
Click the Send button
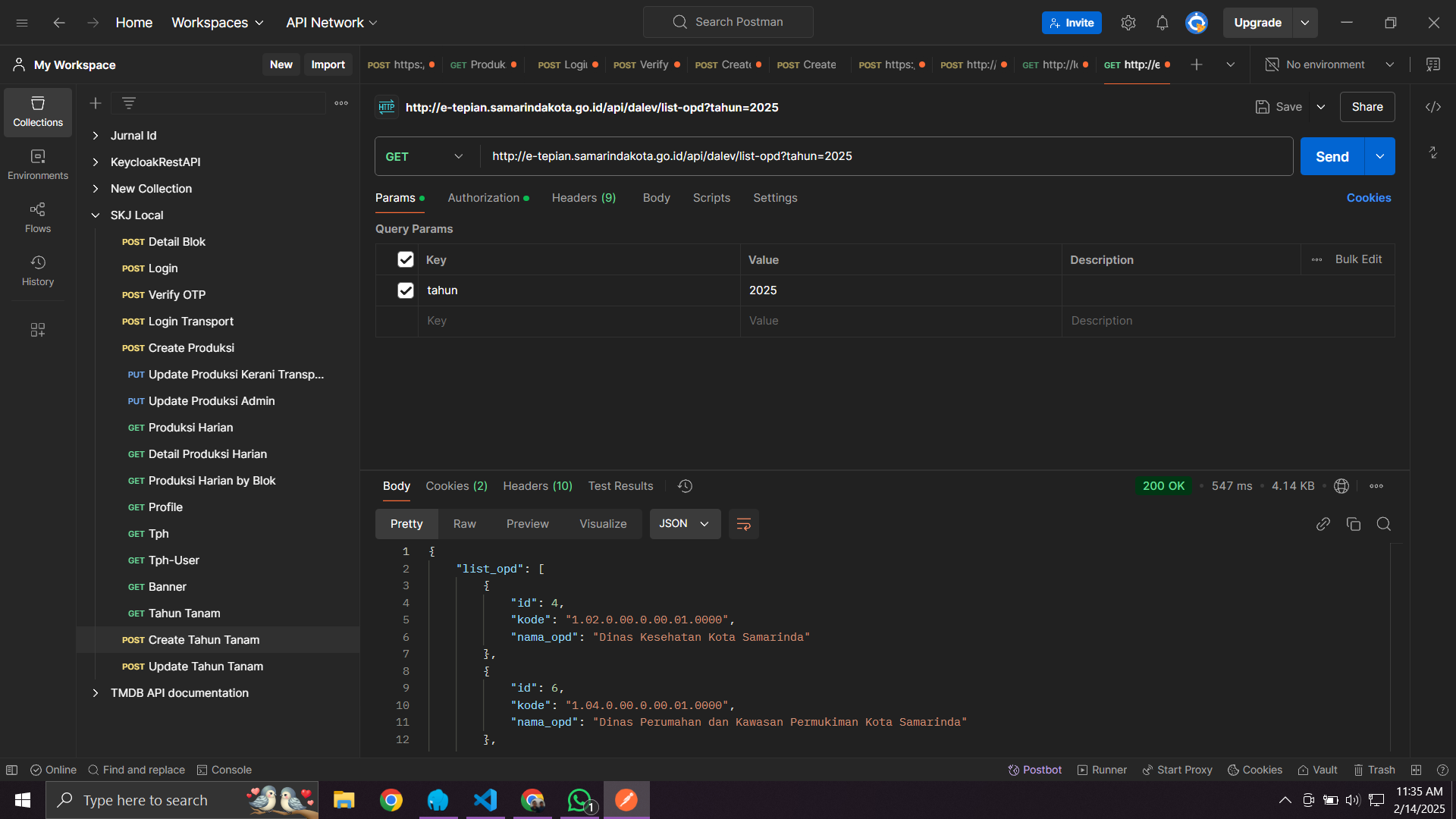click(1332, 156)
